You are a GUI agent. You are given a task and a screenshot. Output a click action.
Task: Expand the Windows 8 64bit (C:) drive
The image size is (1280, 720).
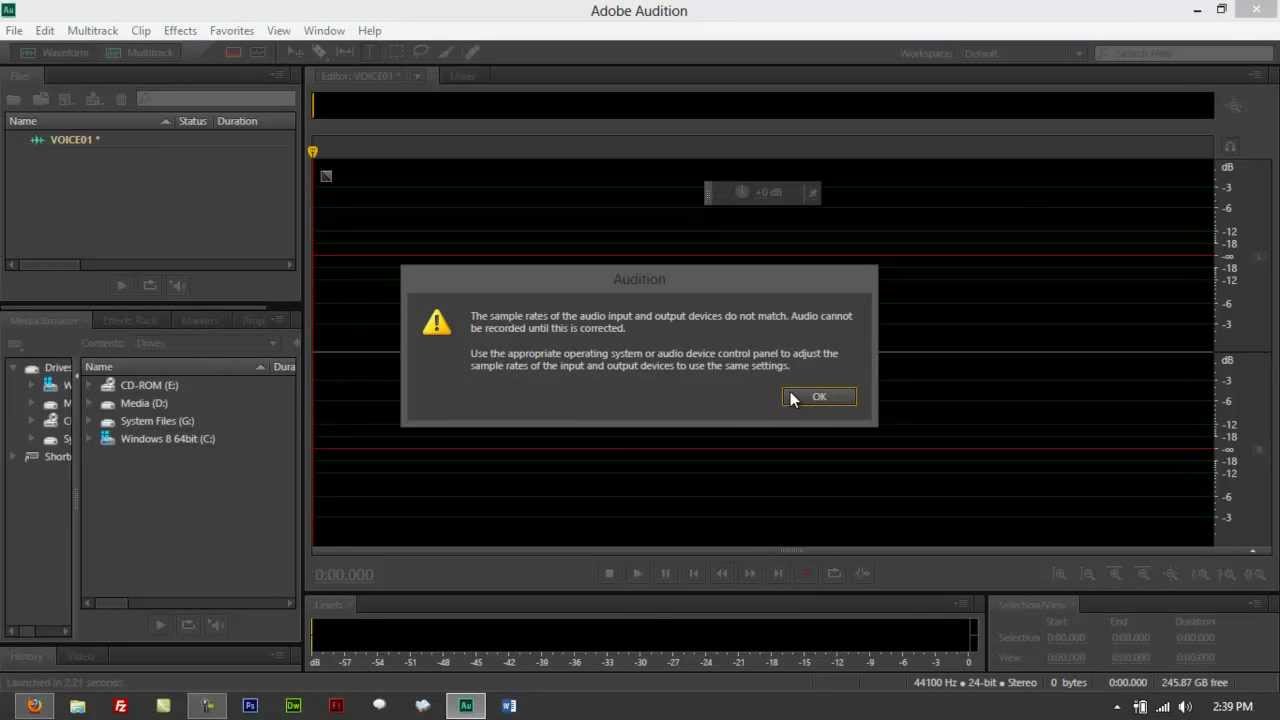[89, 439]
